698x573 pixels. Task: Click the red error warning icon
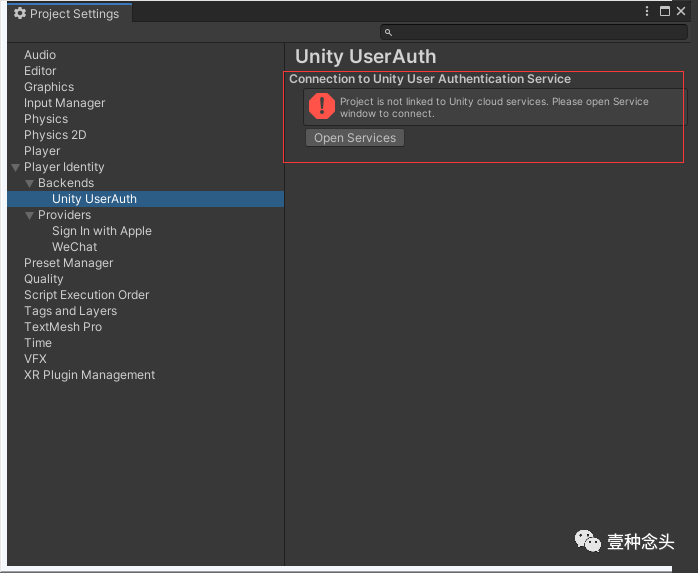pos(321,106)
